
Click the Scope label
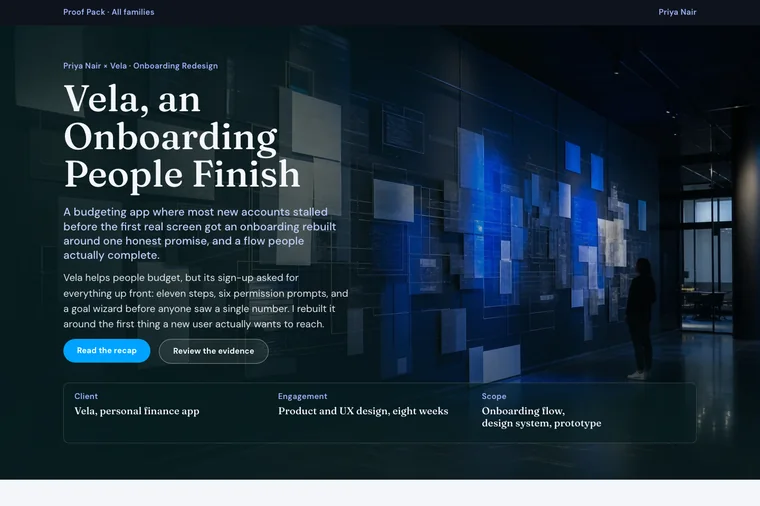point(494,396)
